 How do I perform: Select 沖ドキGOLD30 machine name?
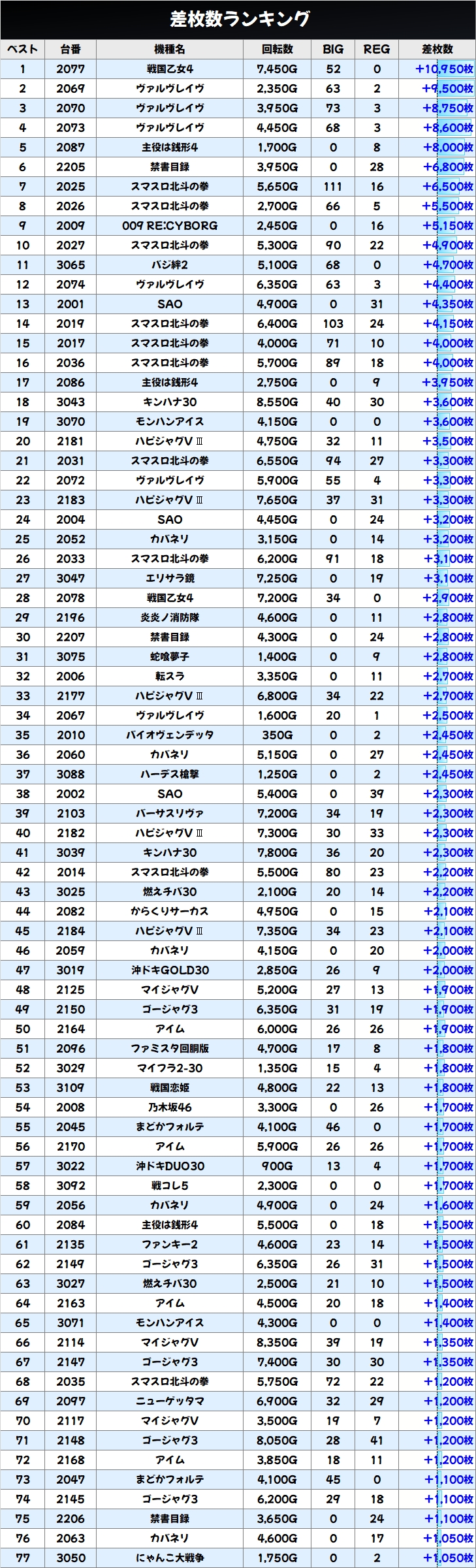coord(170,970)
